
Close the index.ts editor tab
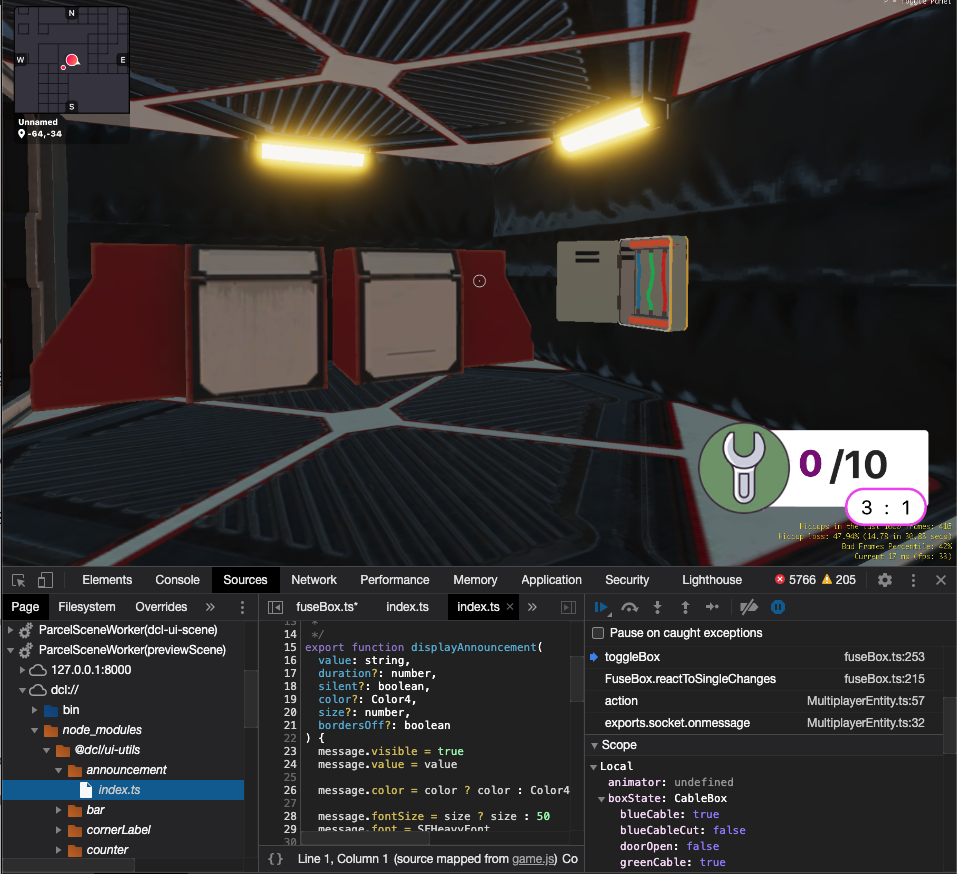[510, 607]
